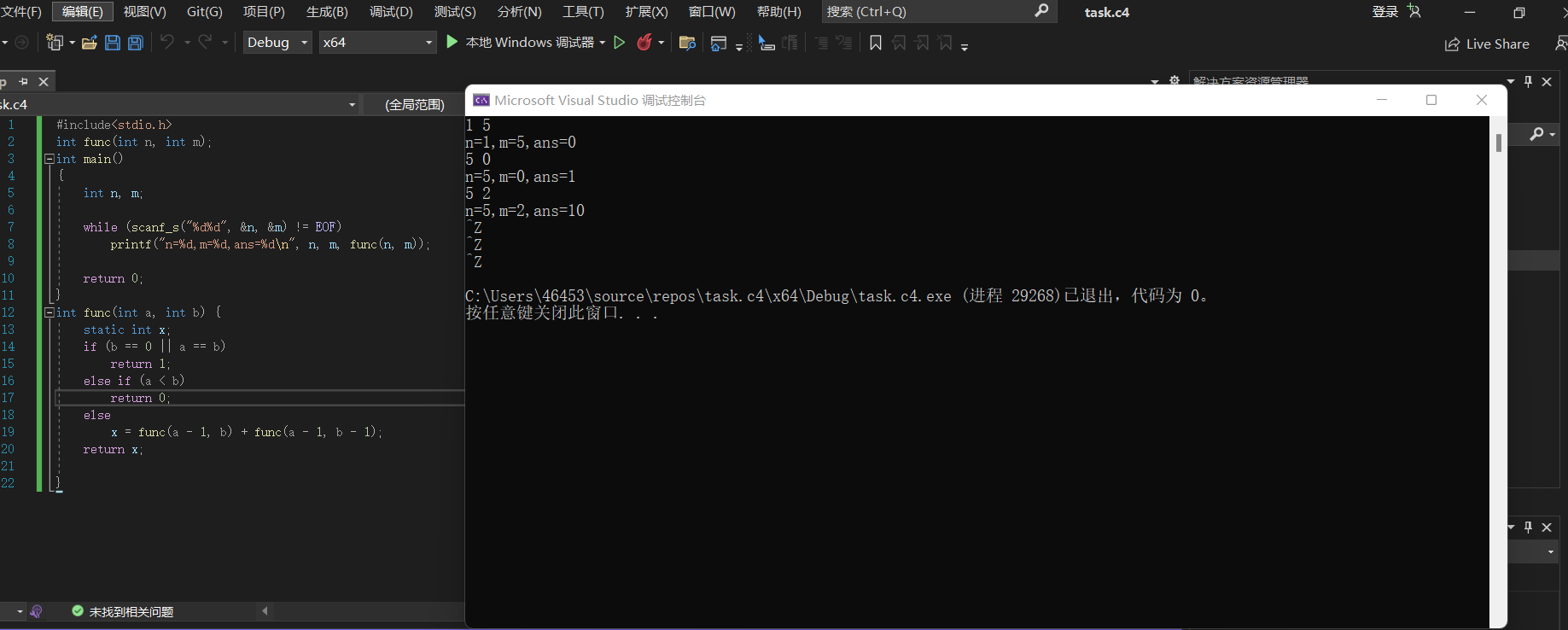The width and height of the screenshot is (1568, 630).
Task: Open the undo history dropdown arrow
Action: coord(187,43)
